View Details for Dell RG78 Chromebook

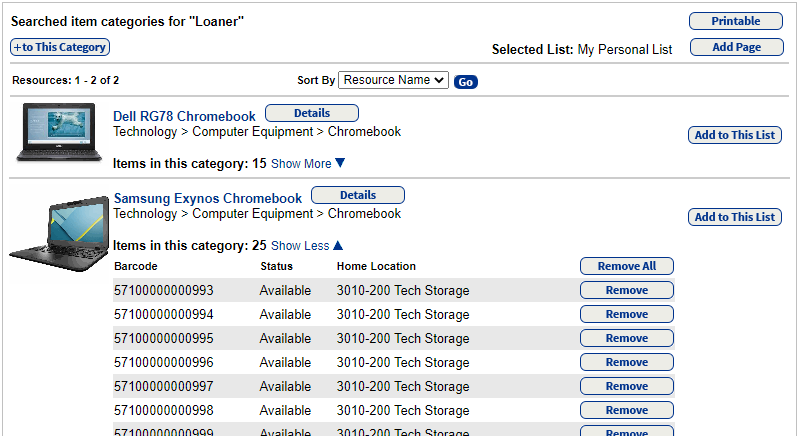tap(312, 113)
